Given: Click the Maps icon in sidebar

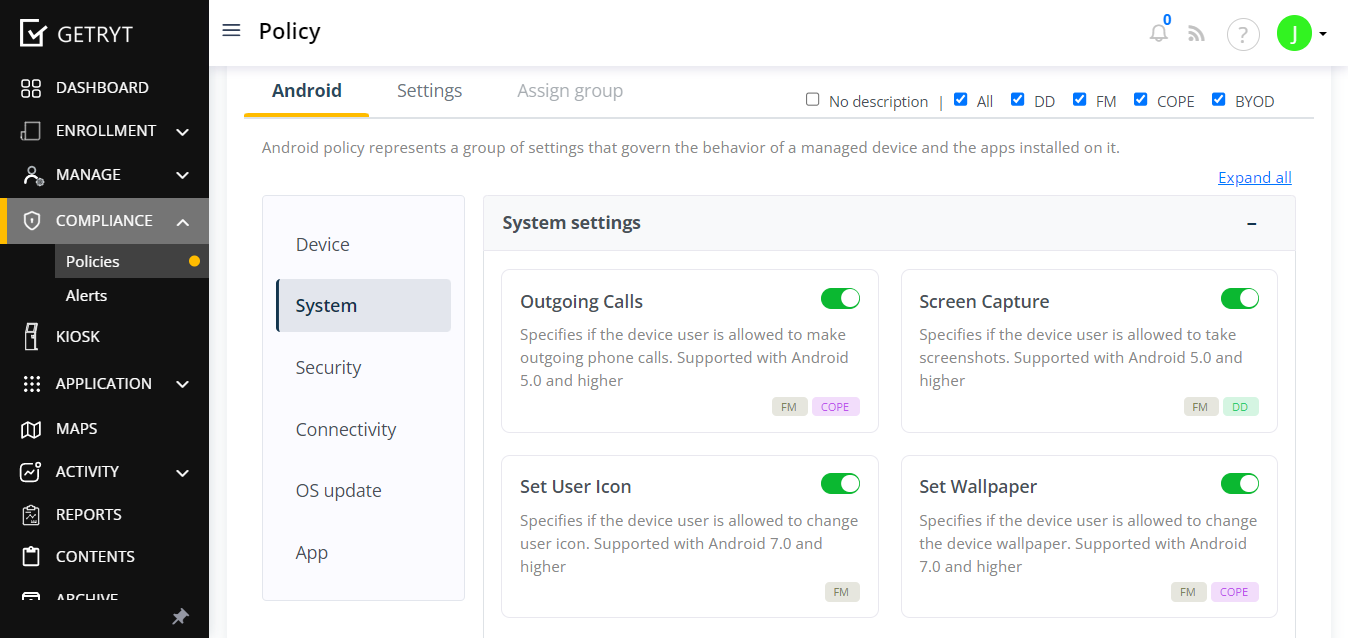Looking at the screenshot, I should pos(31,429).
